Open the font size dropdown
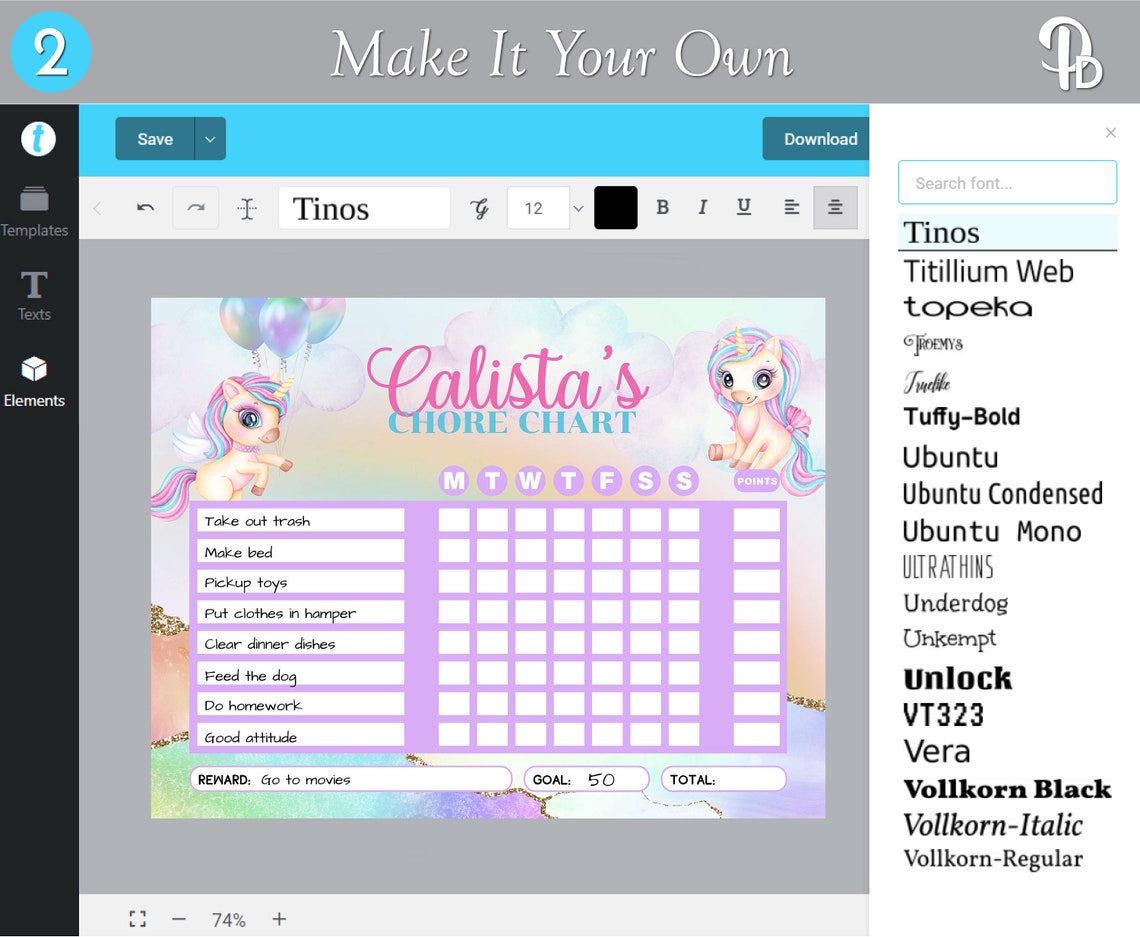 [x=577, y=207]
